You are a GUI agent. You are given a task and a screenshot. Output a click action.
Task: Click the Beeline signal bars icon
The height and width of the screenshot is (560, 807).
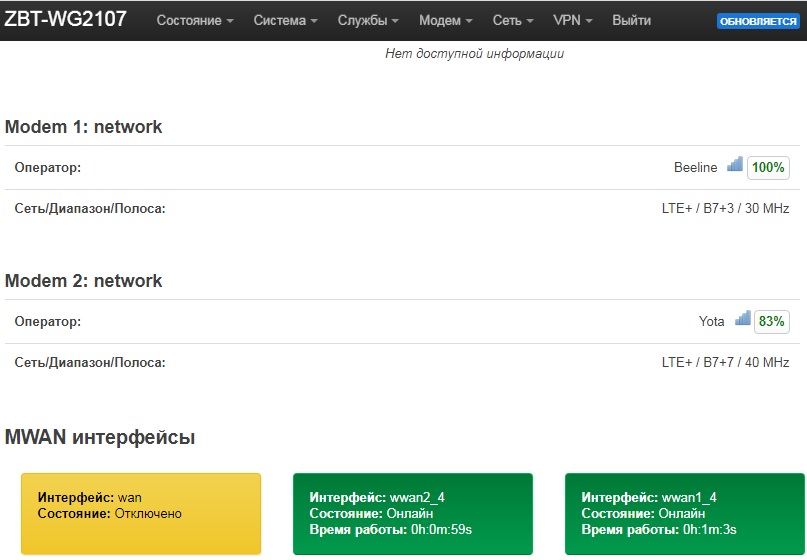pos(734,164)
